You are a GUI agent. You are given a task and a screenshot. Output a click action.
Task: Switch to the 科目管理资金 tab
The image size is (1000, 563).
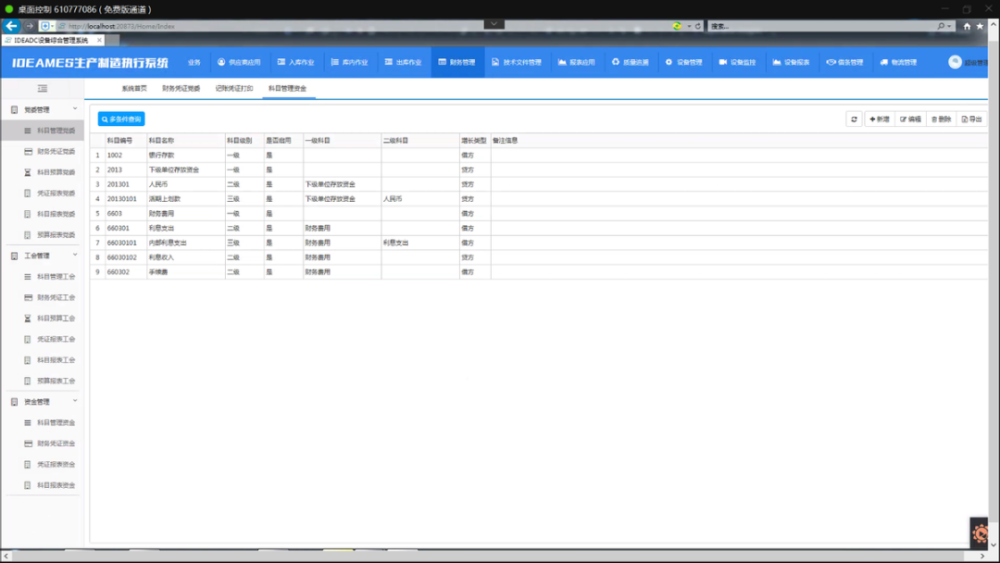point(287,89)
